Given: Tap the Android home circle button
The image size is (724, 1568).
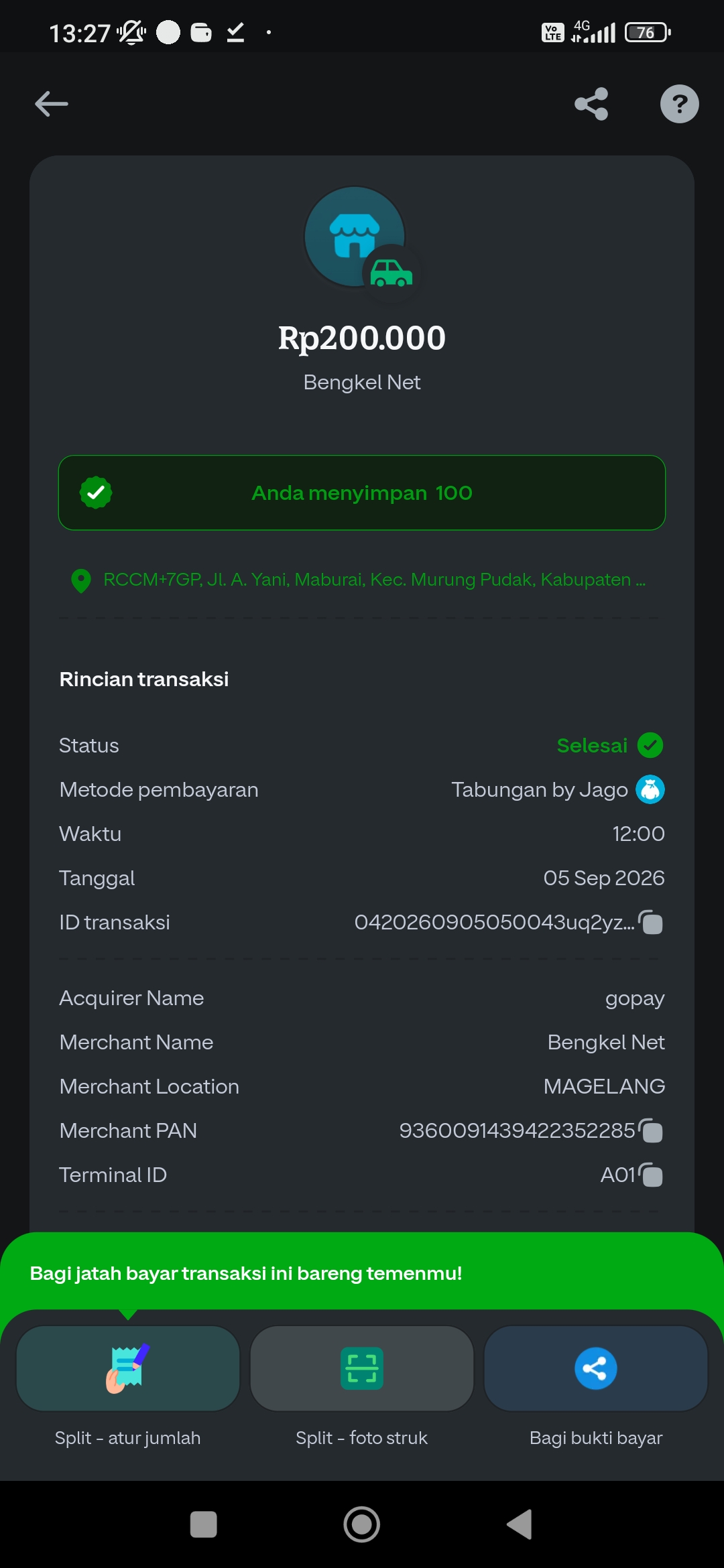Looking at the screenshot, I should 362,1524.
